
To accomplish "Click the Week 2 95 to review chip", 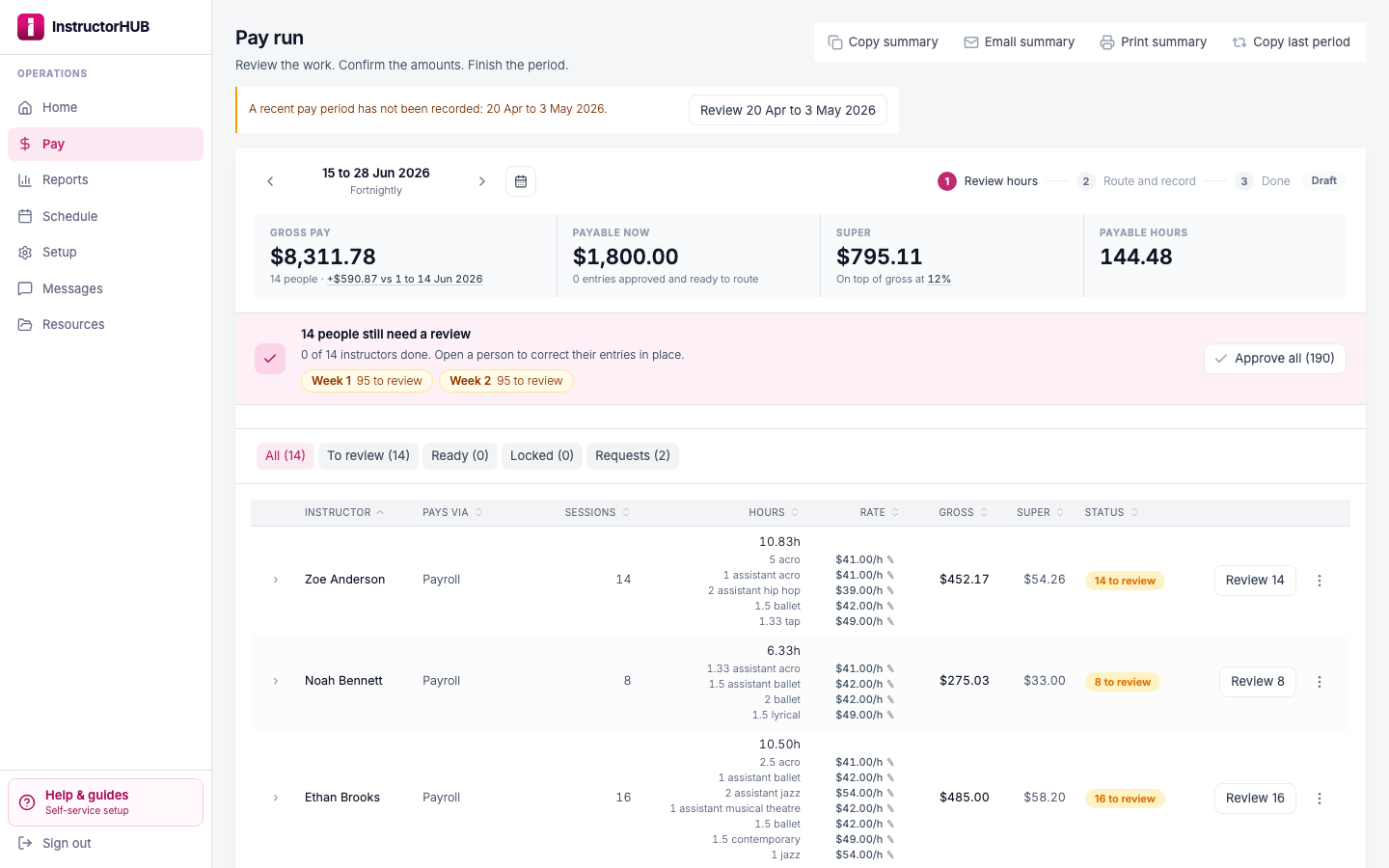I will click(506, 381).
